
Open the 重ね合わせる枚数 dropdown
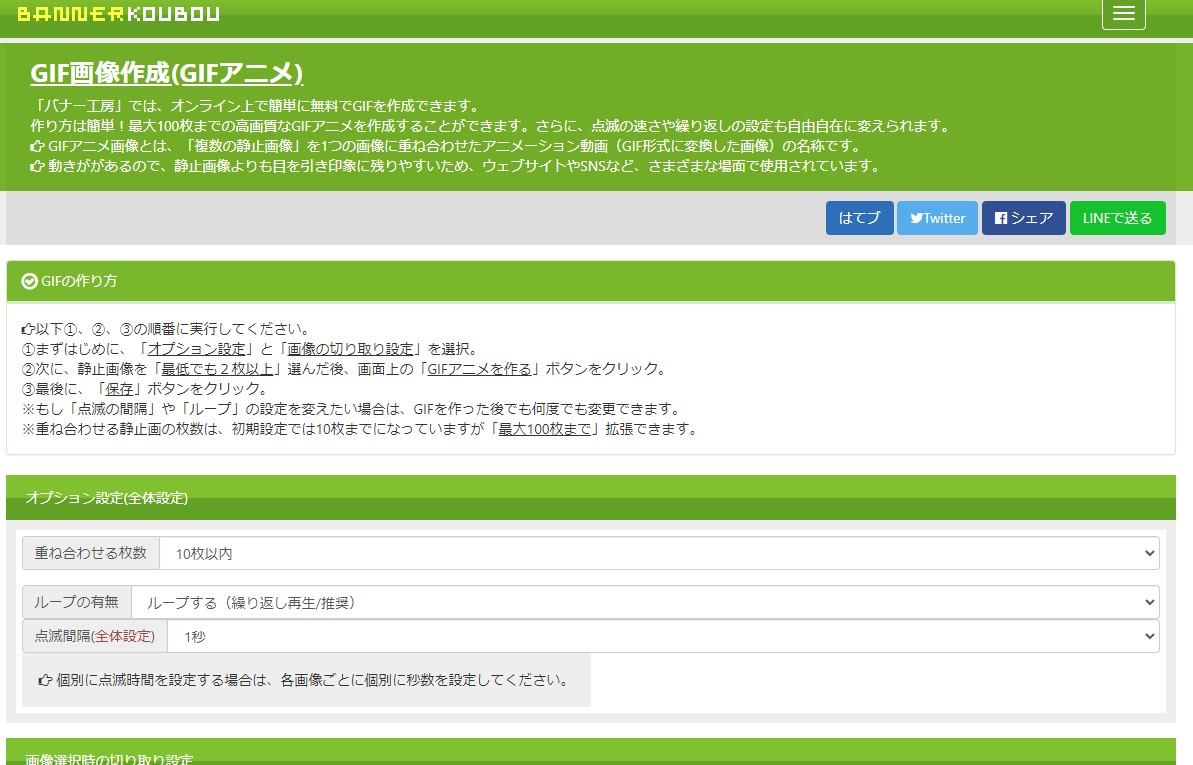[x=658, y=553]
